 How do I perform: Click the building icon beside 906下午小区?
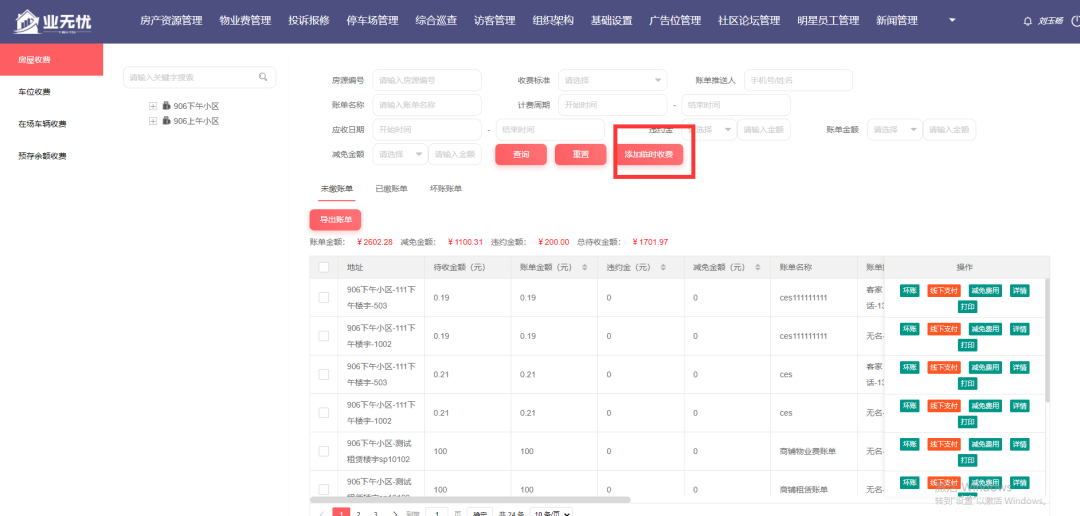[166, 106]
